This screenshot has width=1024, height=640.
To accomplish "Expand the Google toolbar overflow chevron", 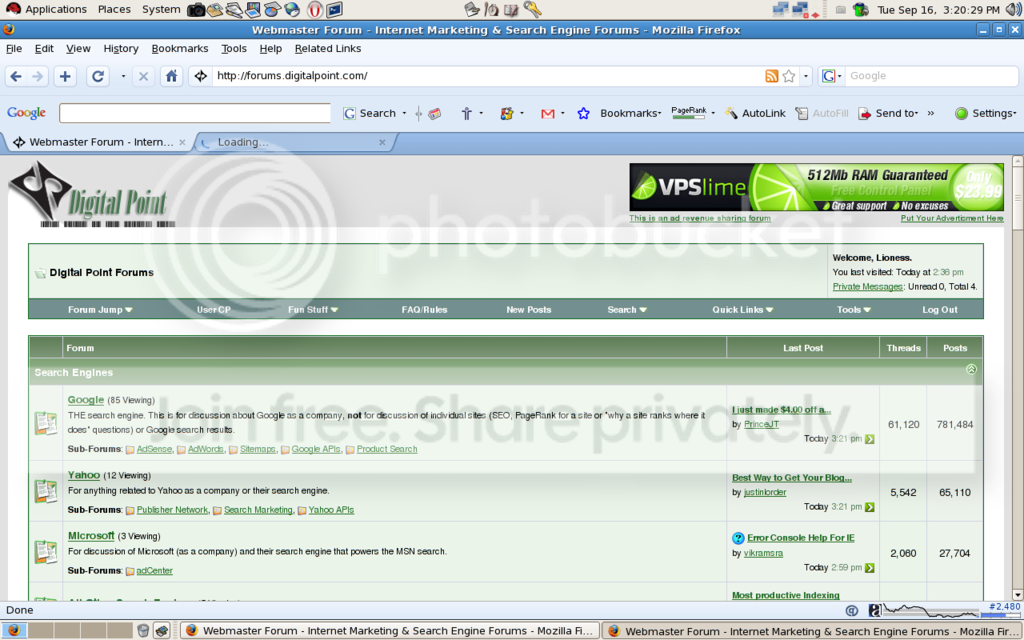I will click(931, 113).
